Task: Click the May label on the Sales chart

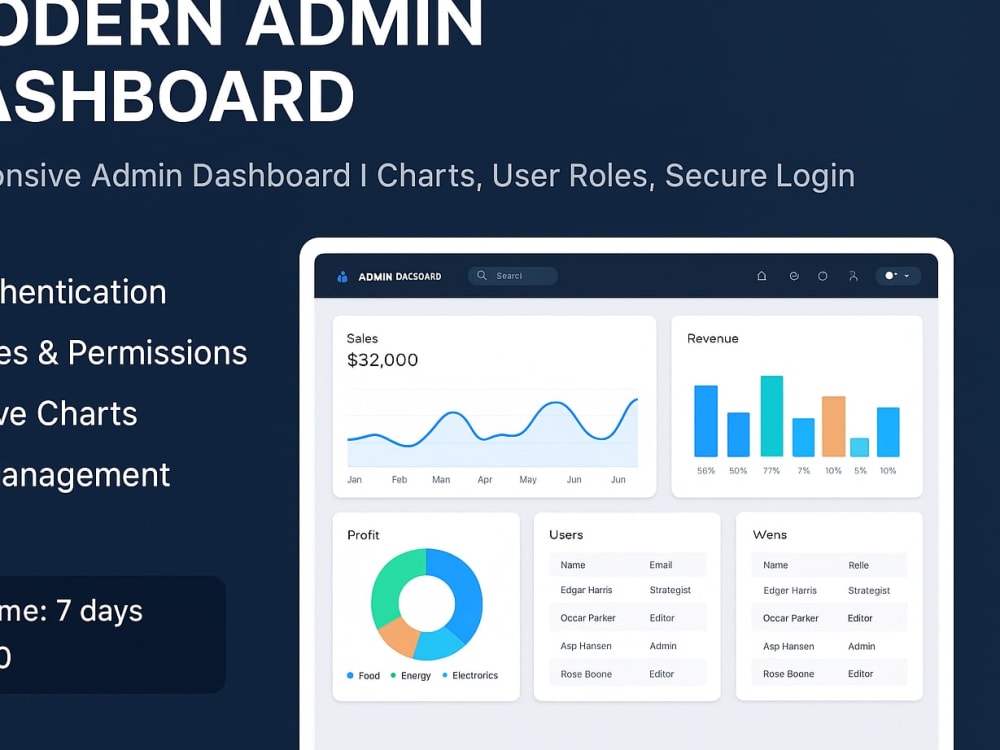Action: (x=528, y=480)
